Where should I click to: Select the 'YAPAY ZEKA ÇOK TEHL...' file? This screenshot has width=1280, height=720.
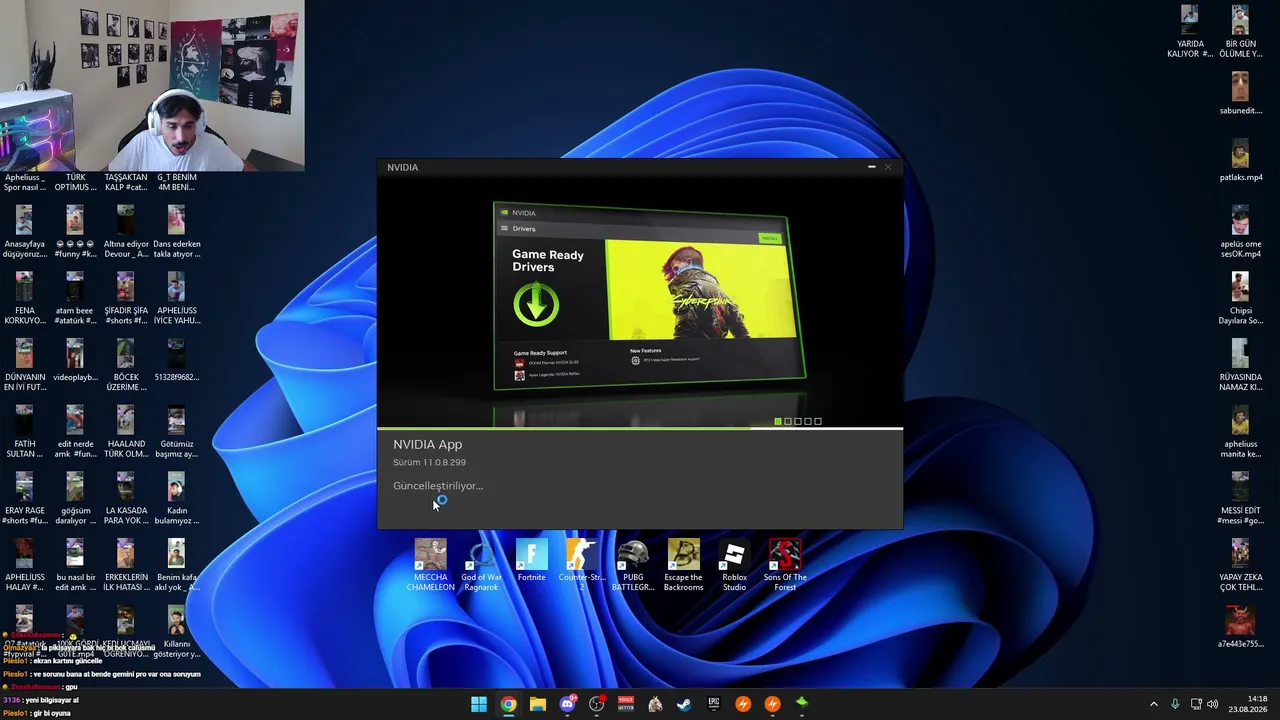tap(1240, 565)
